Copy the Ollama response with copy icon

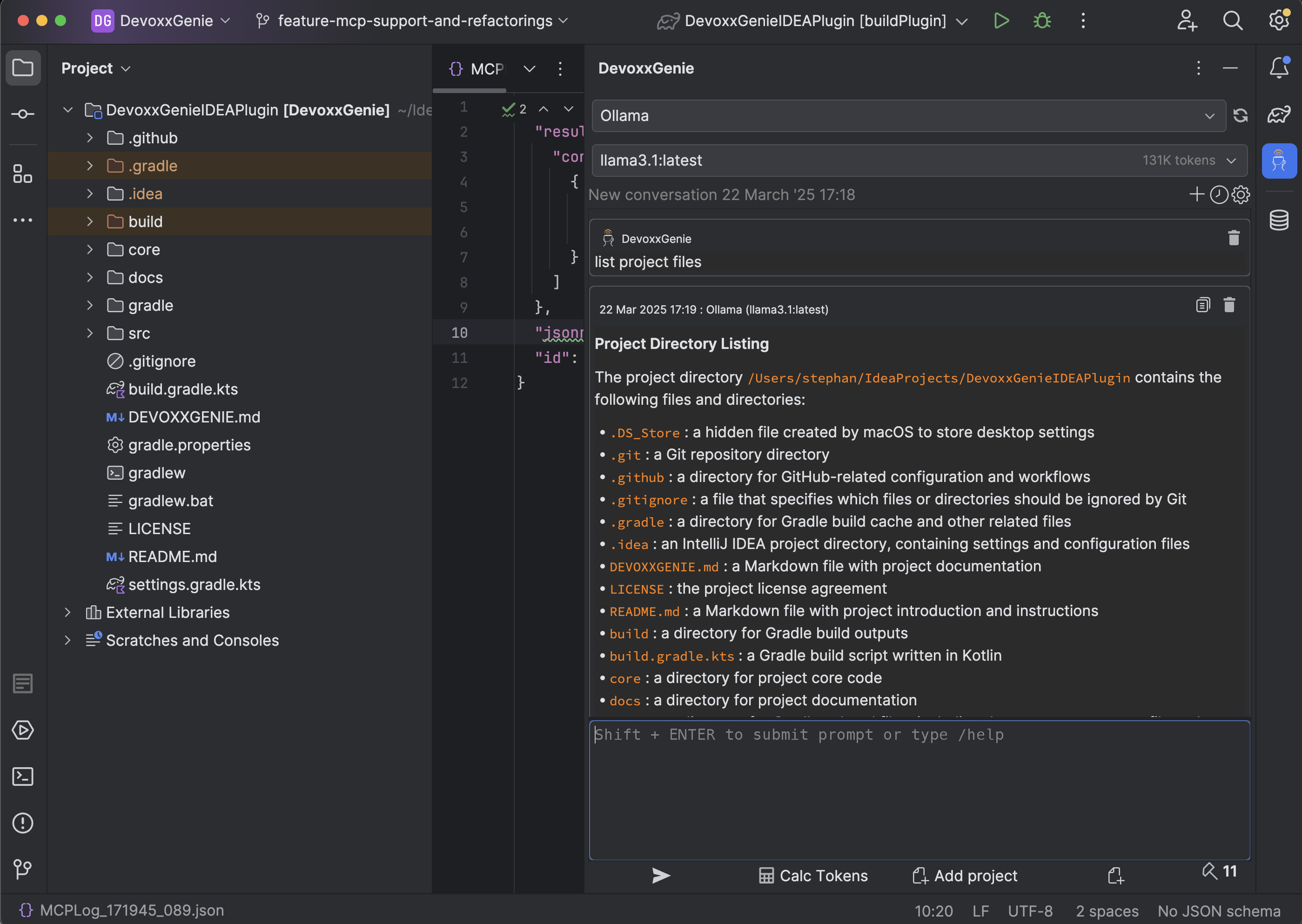click(x=1202, y=305)
